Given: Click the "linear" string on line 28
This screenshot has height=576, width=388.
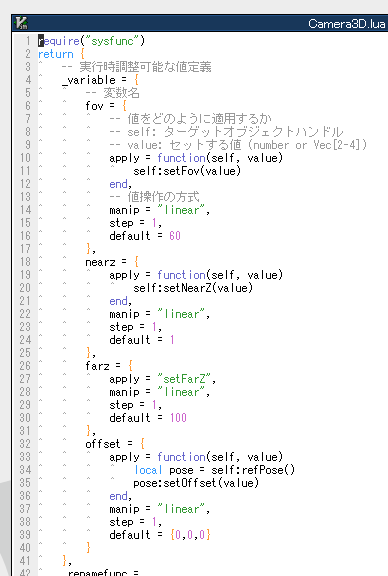Looking at the screenshot, I should pos(181,392).
